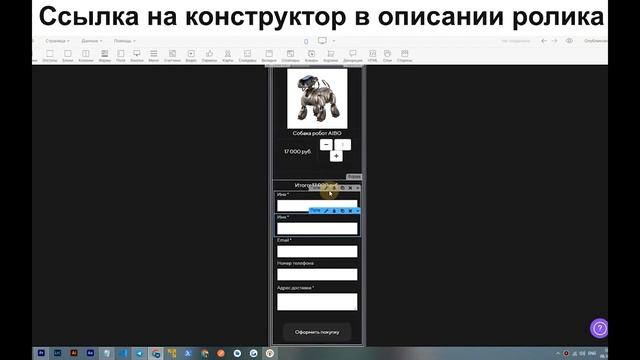Expand the gray toolbar dropdown arrow
Image resolution: width=640 pixels, height=360 pixels.
click(358, 188)
